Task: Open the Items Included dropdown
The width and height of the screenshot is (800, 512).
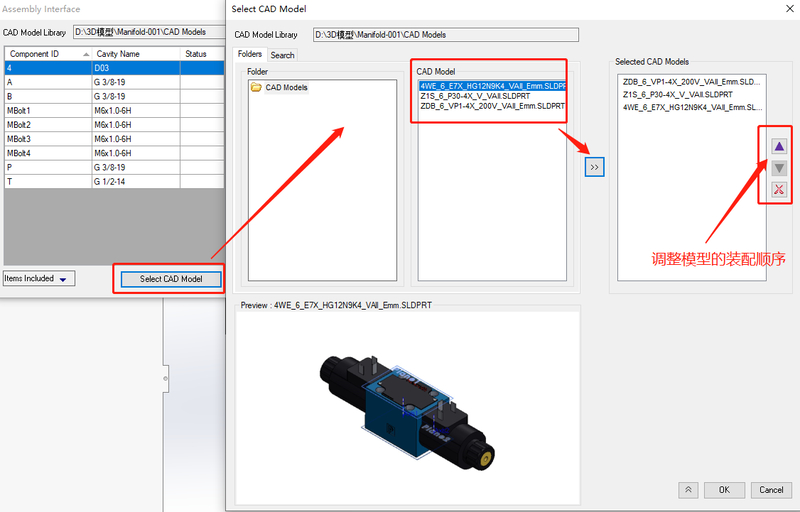Action: 39,279
